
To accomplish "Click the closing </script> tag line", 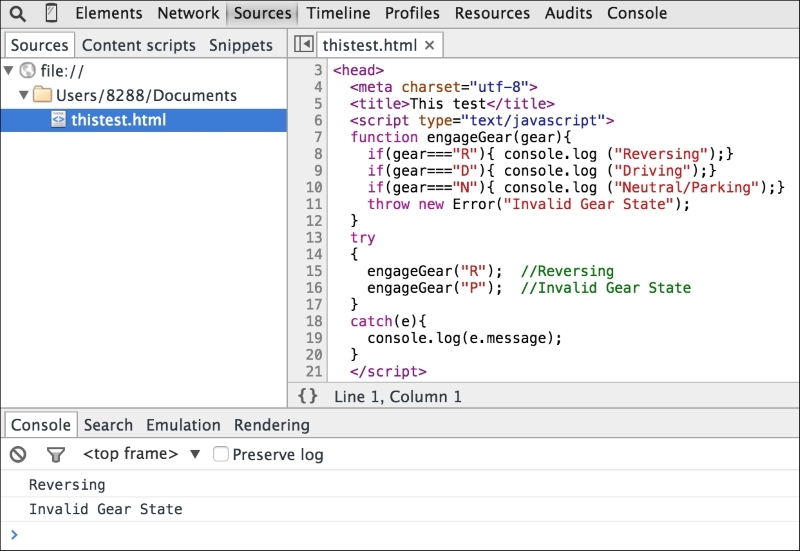I will click(388, 371).
